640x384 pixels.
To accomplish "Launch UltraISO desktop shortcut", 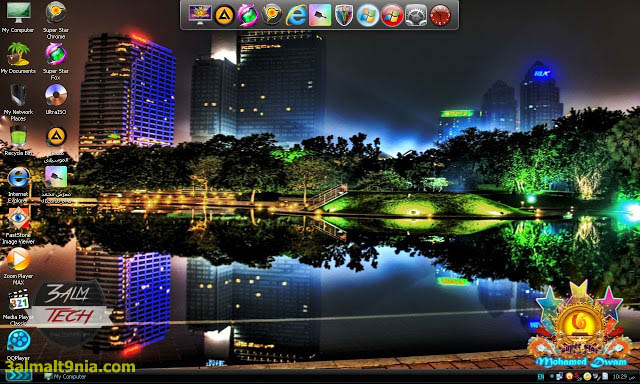I will click(56, 99).
